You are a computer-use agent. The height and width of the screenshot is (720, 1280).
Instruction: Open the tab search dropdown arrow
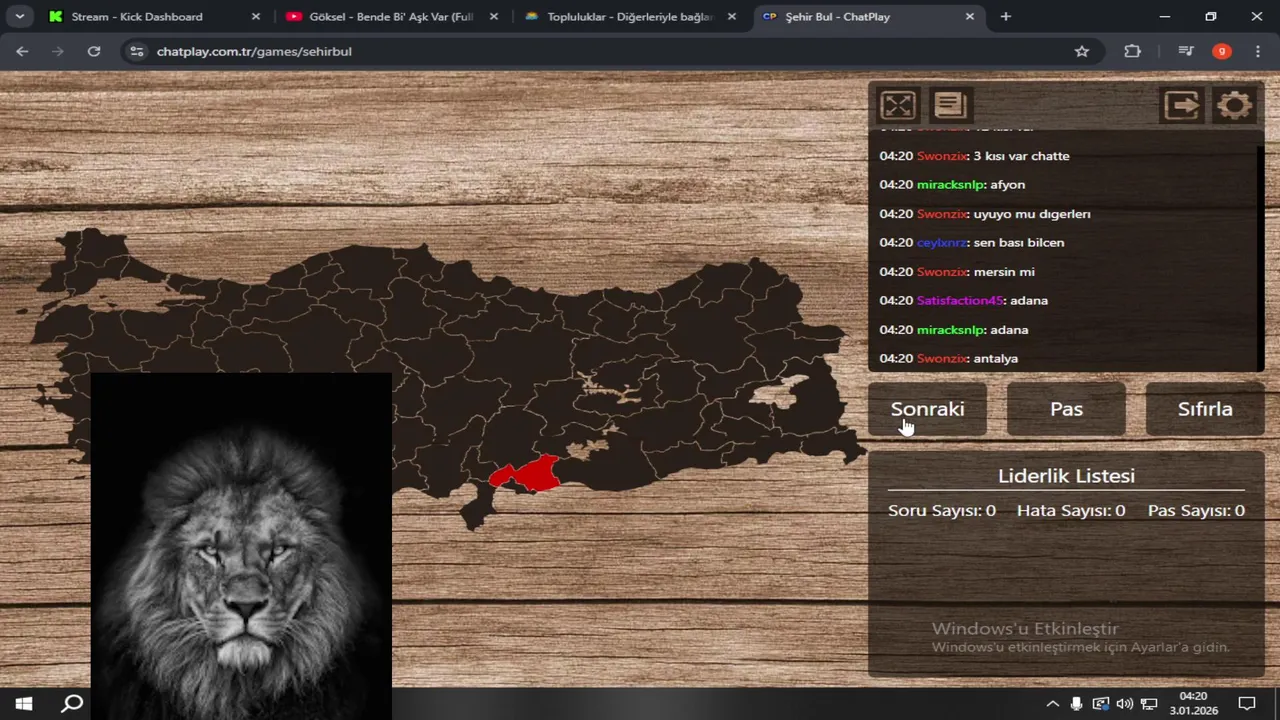19,17
